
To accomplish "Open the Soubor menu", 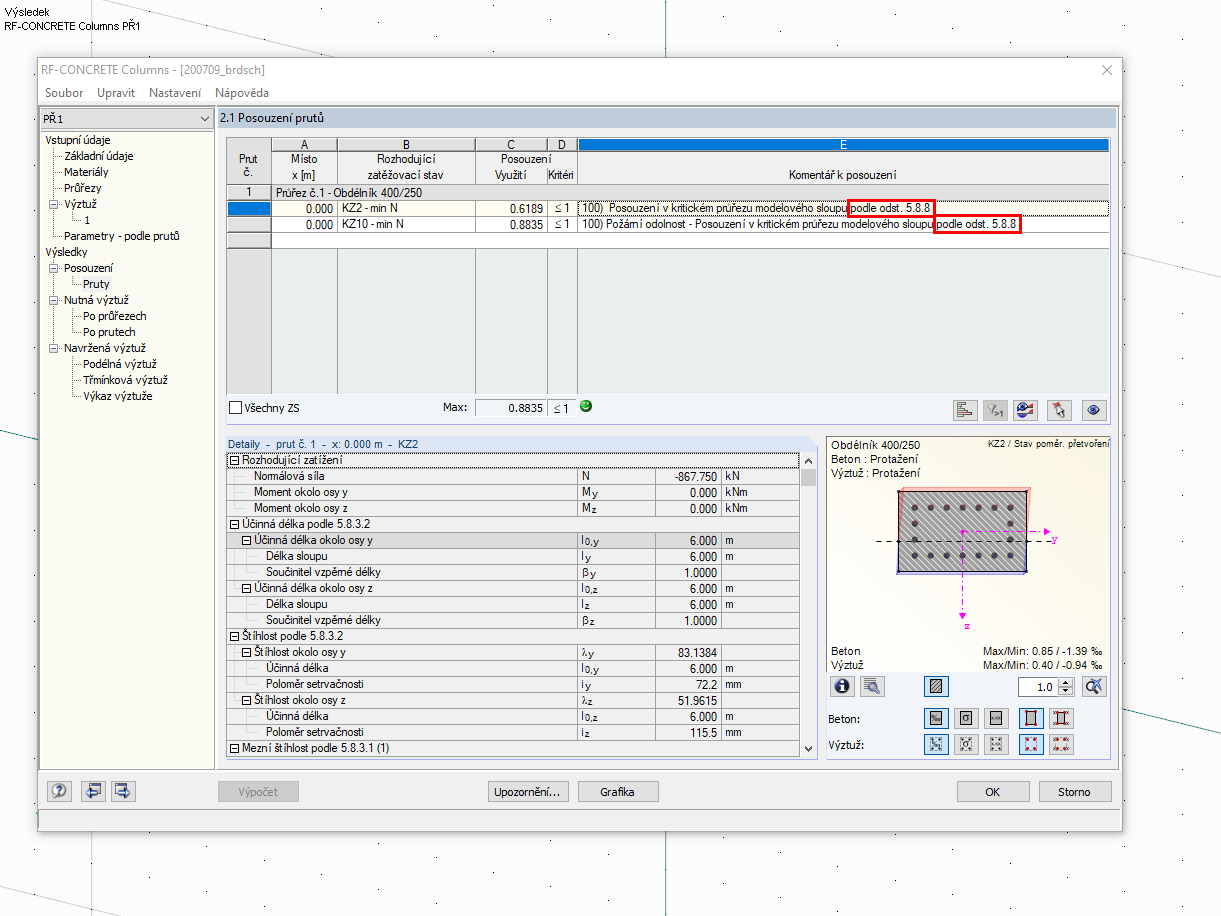I will [64, 93].
